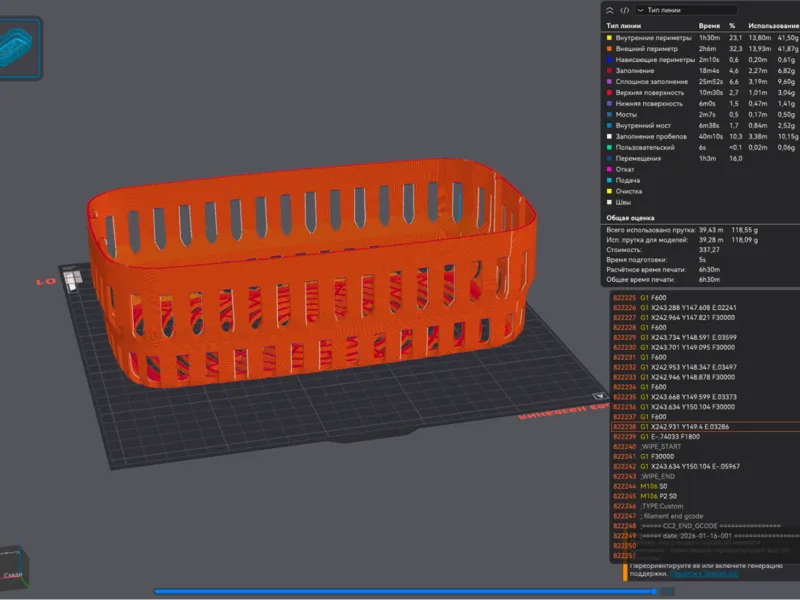Select highlighted G-code line 822238
Viewport: 800px width, 600px height.
click(x=706, y=427)
